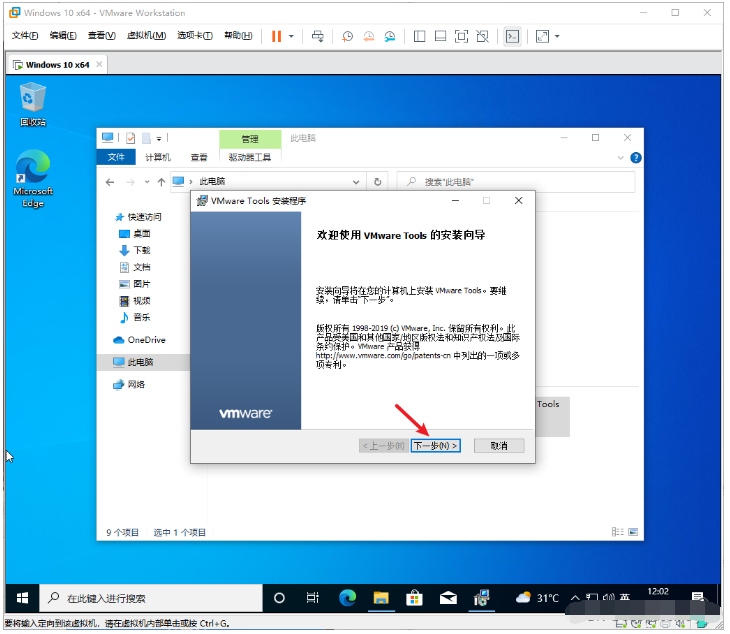Open the 虚拟机(M) menu
Image resolution: width=730 pixels, height=634 pixels.
pos(147,36)
